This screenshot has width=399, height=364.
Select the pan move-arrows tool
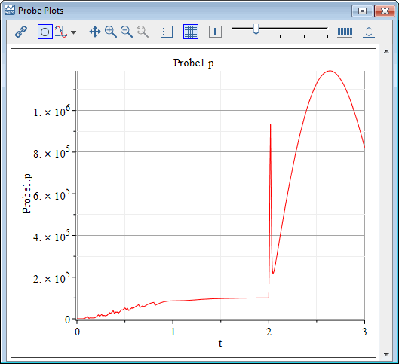95,32
